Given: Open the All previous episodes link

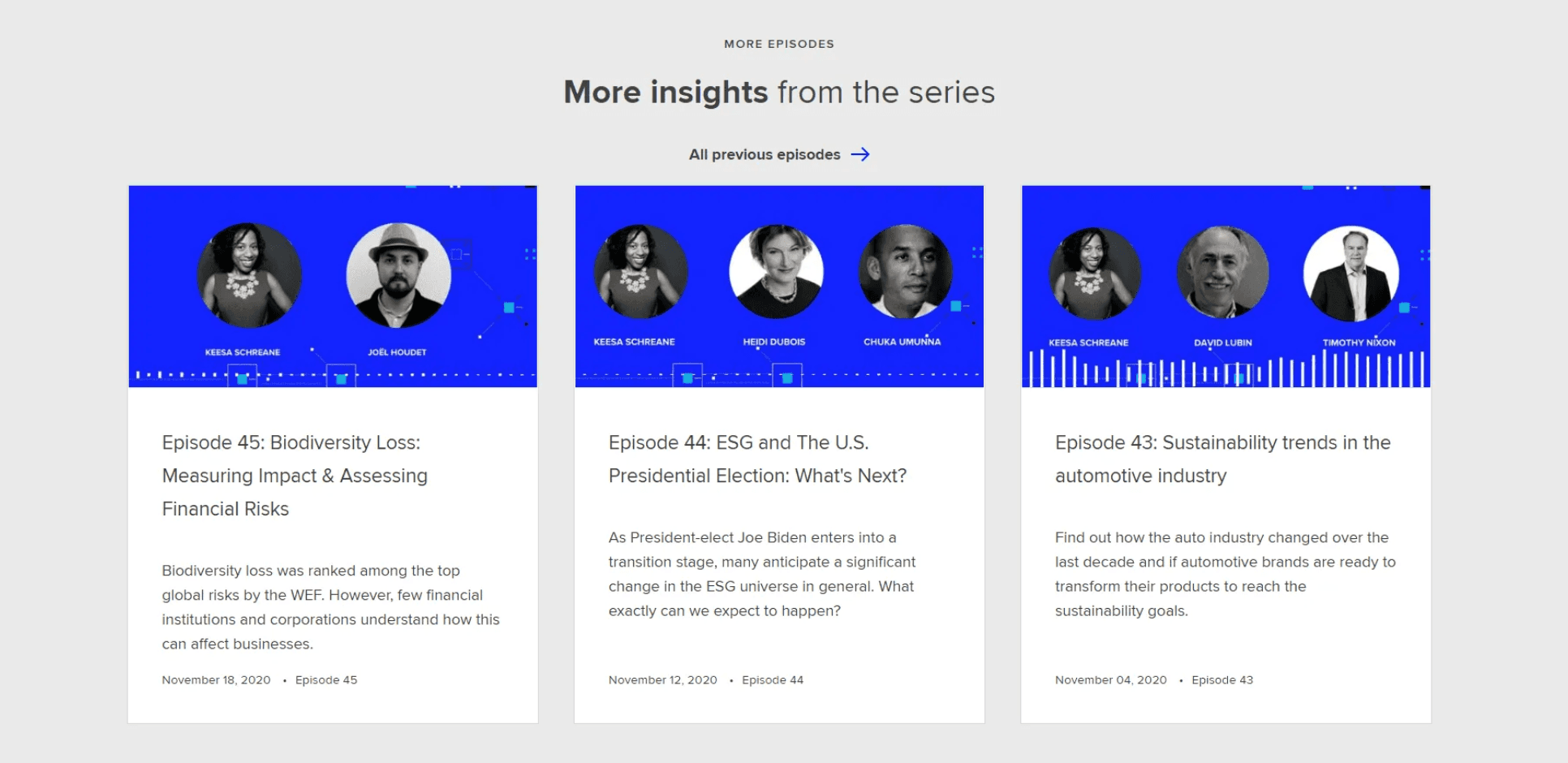Looking at the screenshot, I should coord(764,154).
